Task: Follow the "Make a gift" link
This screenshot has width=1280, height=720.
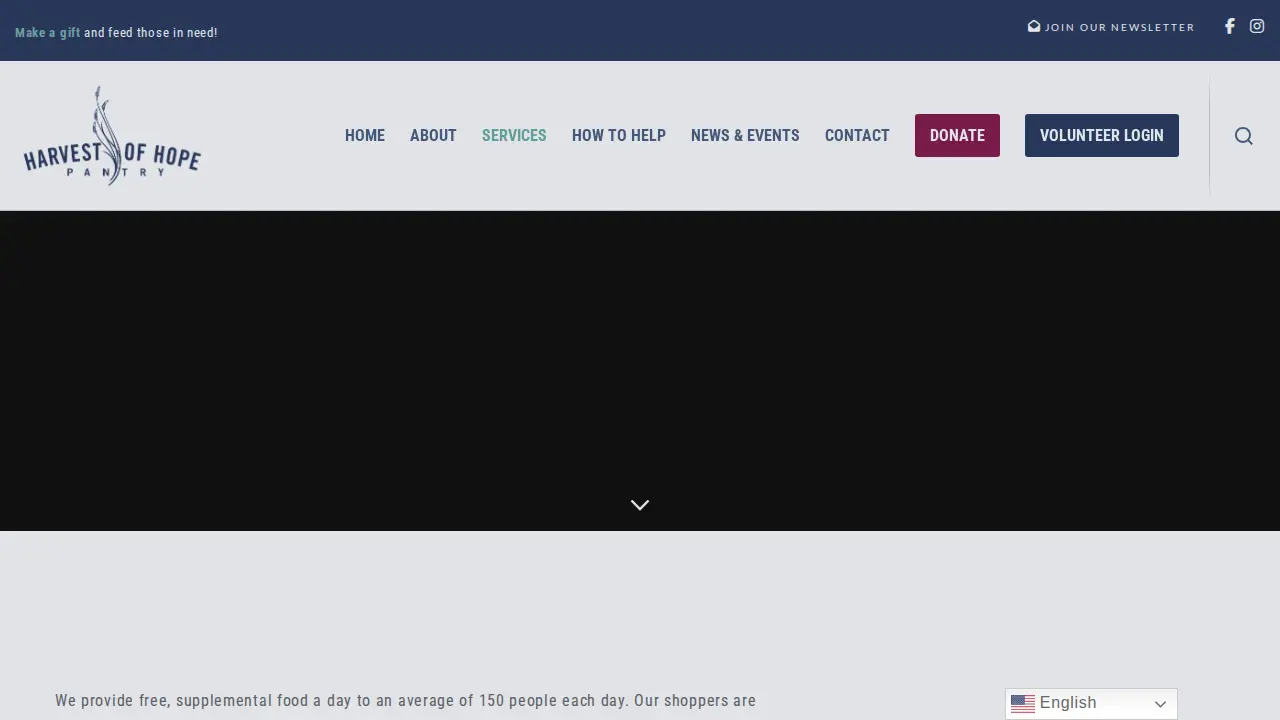Action: pos(48,33)
